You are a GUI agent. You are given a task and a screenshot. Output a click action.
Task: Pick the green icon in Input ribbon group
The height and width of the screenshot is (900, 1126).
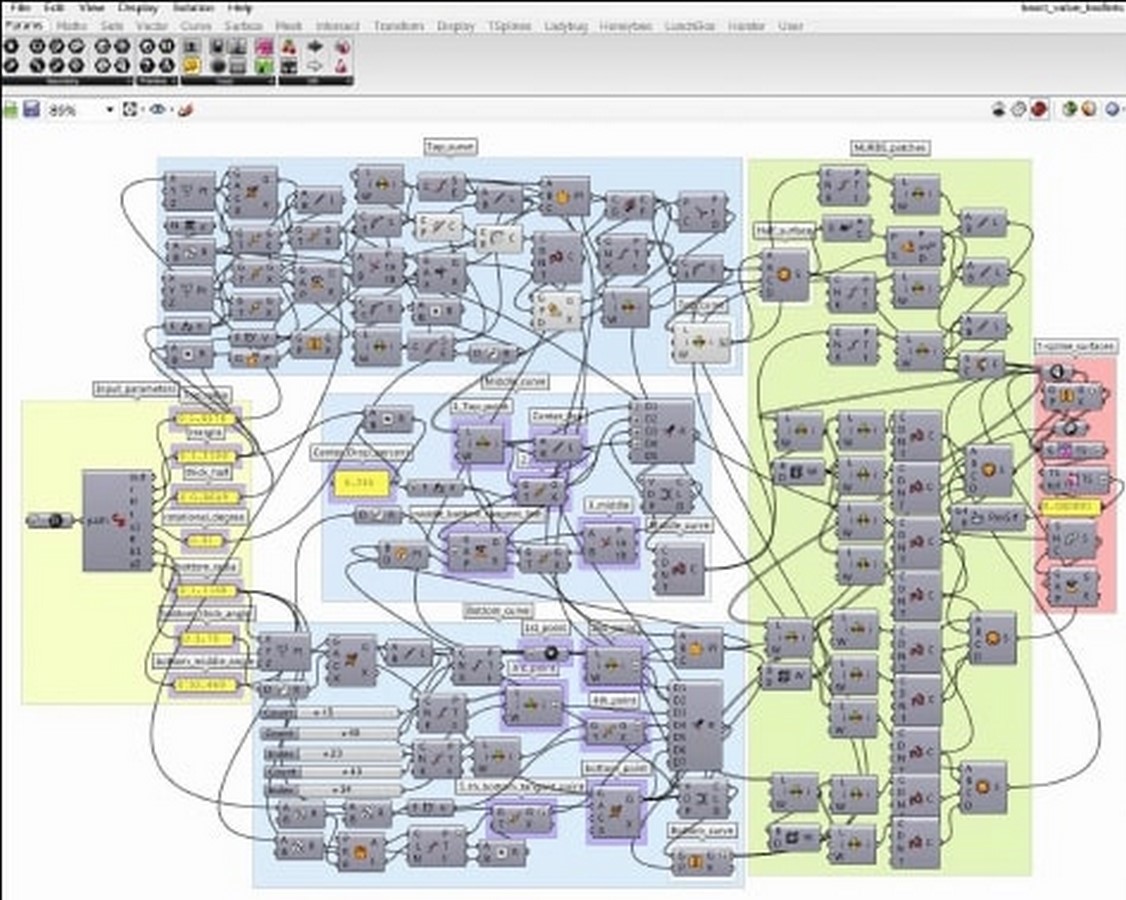coord(264,66)
